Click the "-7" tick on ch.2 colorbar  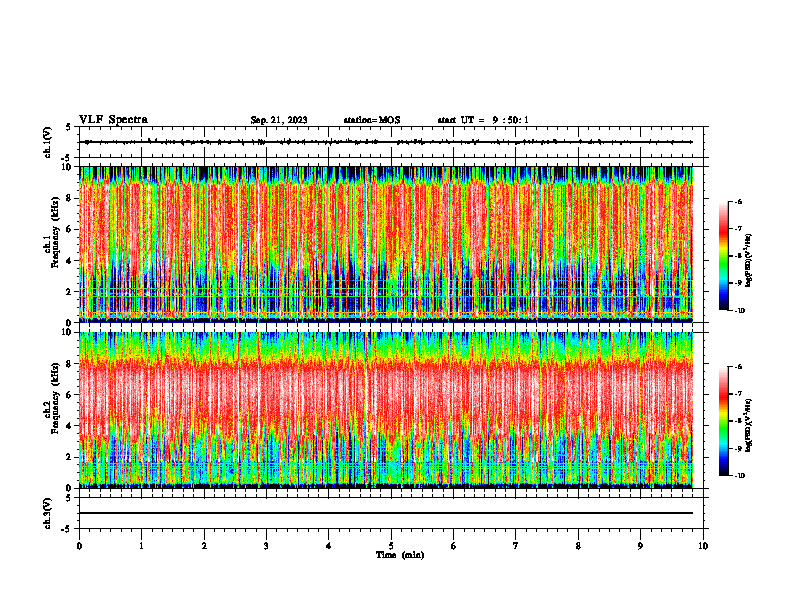738,394
